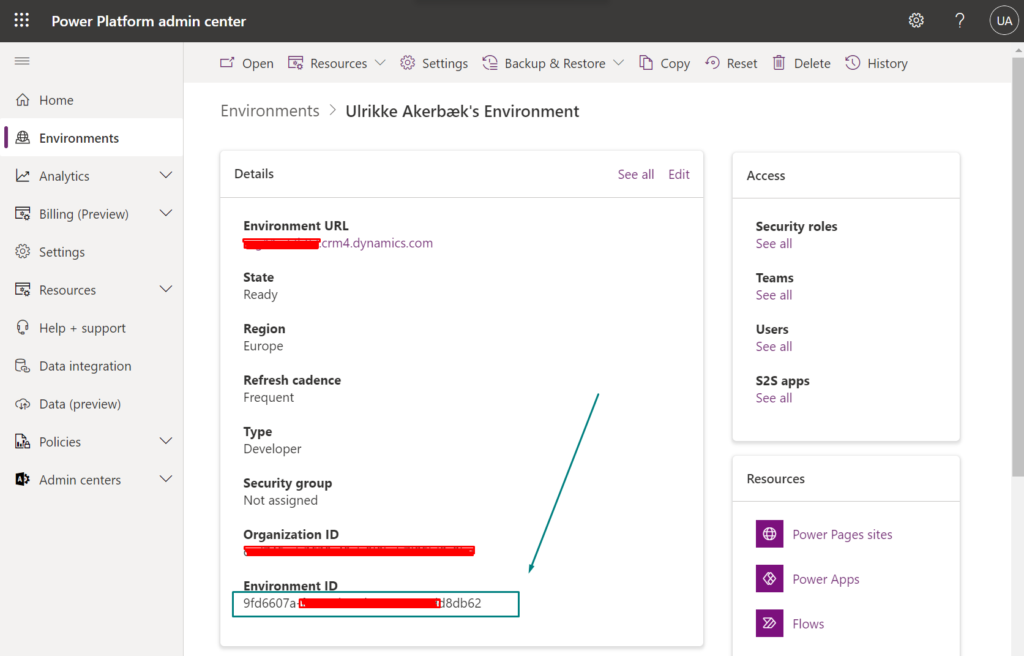Click the Admin centers icon

(23, 480)
